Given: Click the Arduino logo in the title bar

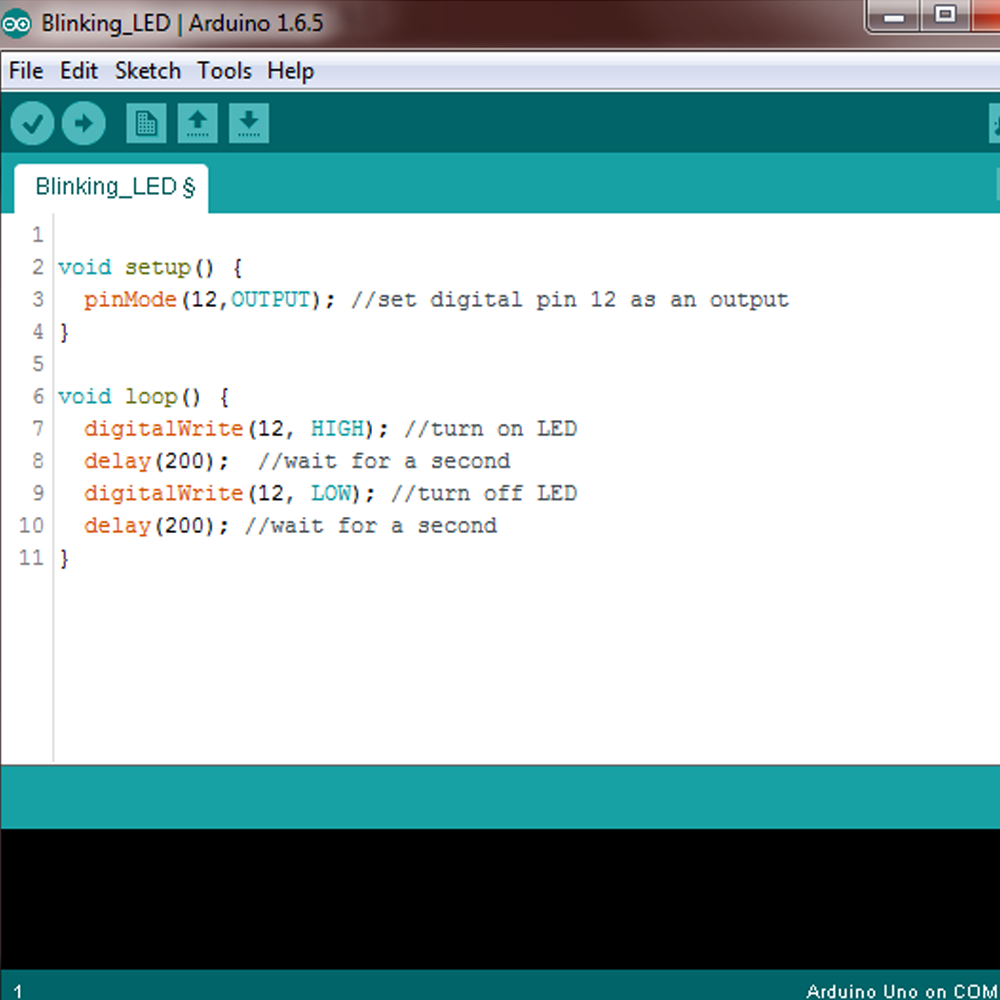Looking at the screenshot, I should [16, 22].
